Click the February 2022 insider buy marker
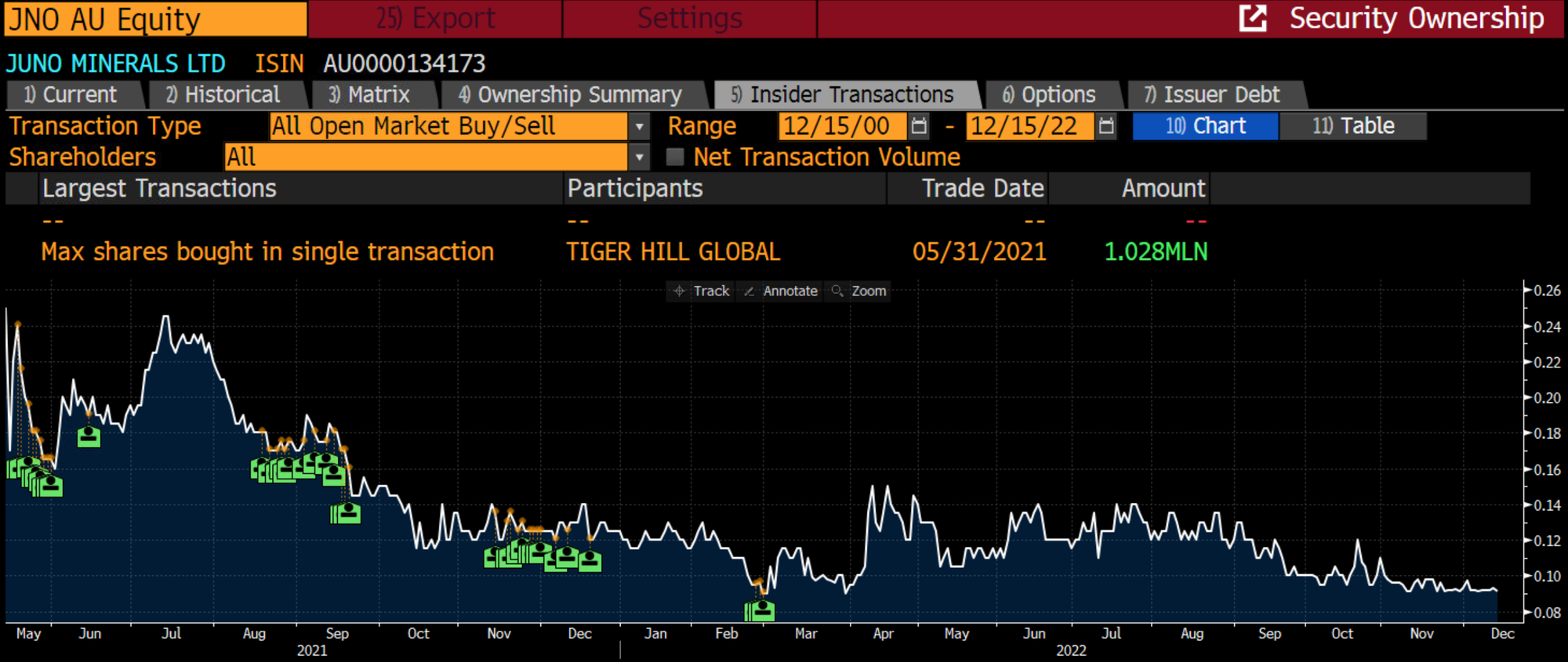This screenshot has height=662, width=1568. click(x=761, y=610)
